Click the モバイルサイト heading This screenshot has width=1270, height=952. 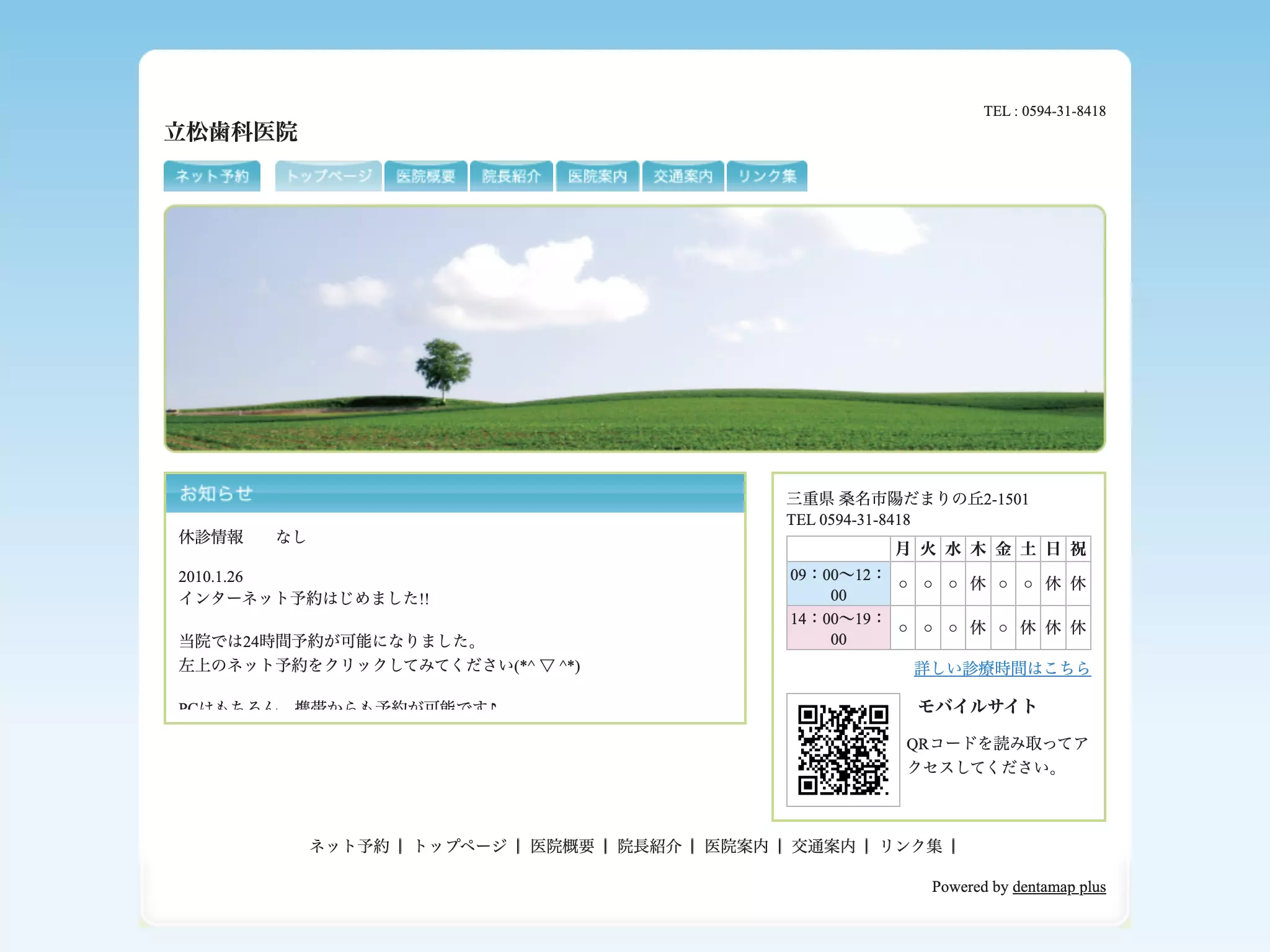click(977, 707)
